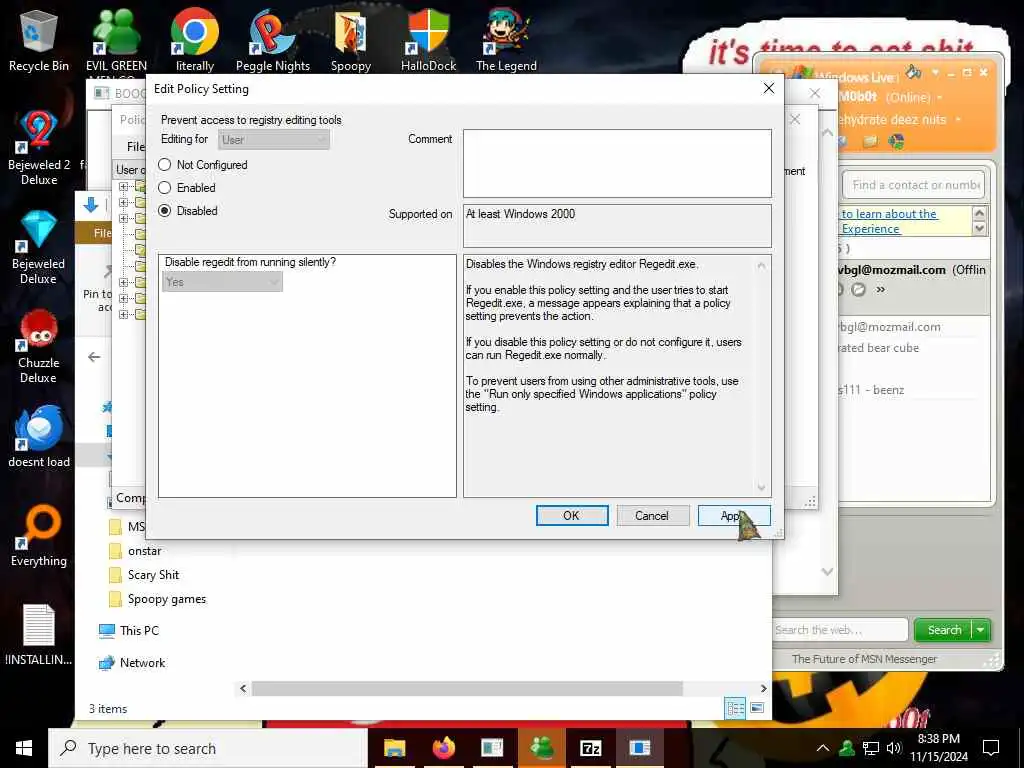Click Cancel in Edit Policy Setting

pos(652,515)
